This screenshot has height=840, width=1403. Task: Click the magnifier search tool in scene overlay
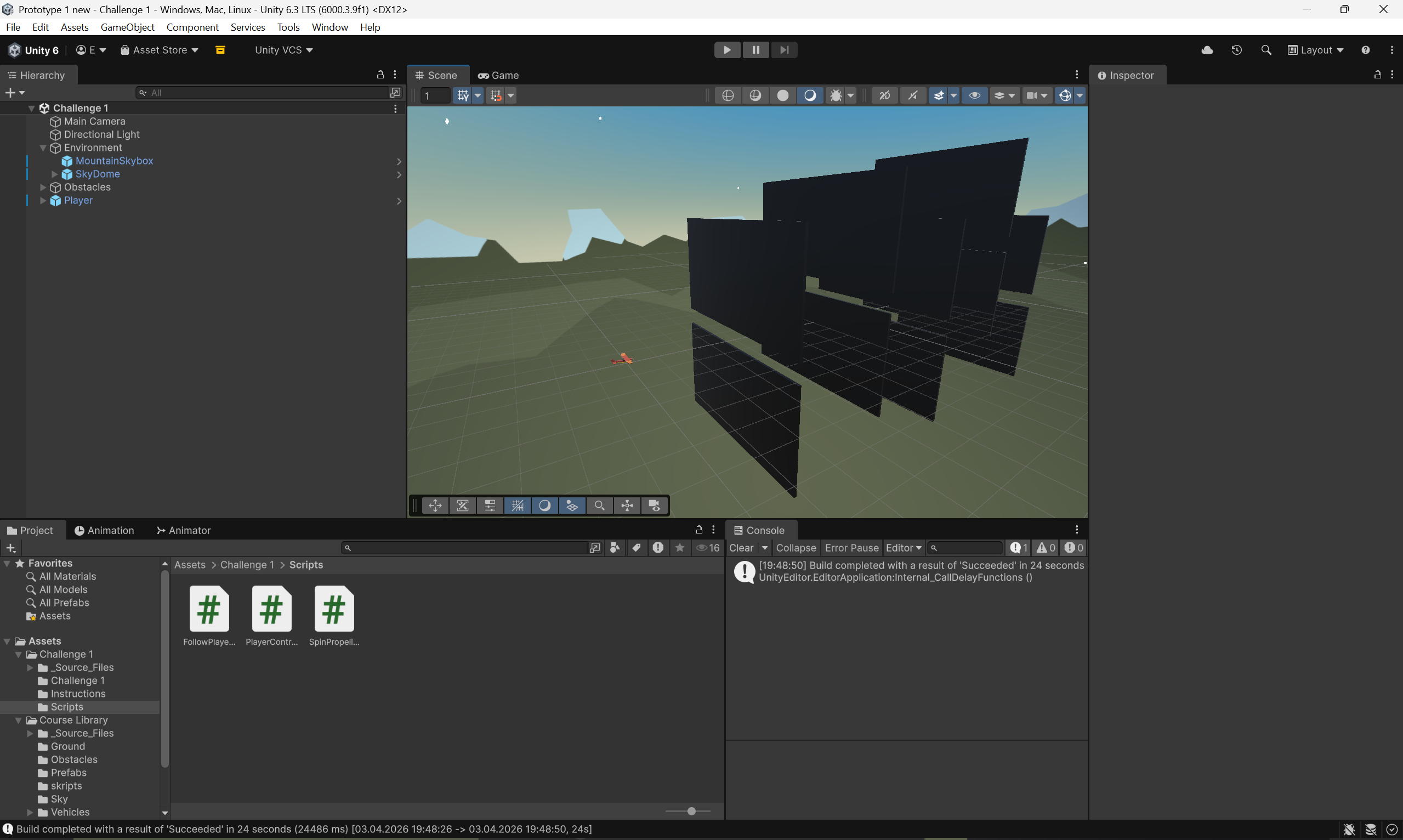pyautogui.click(x=599, y=506)
